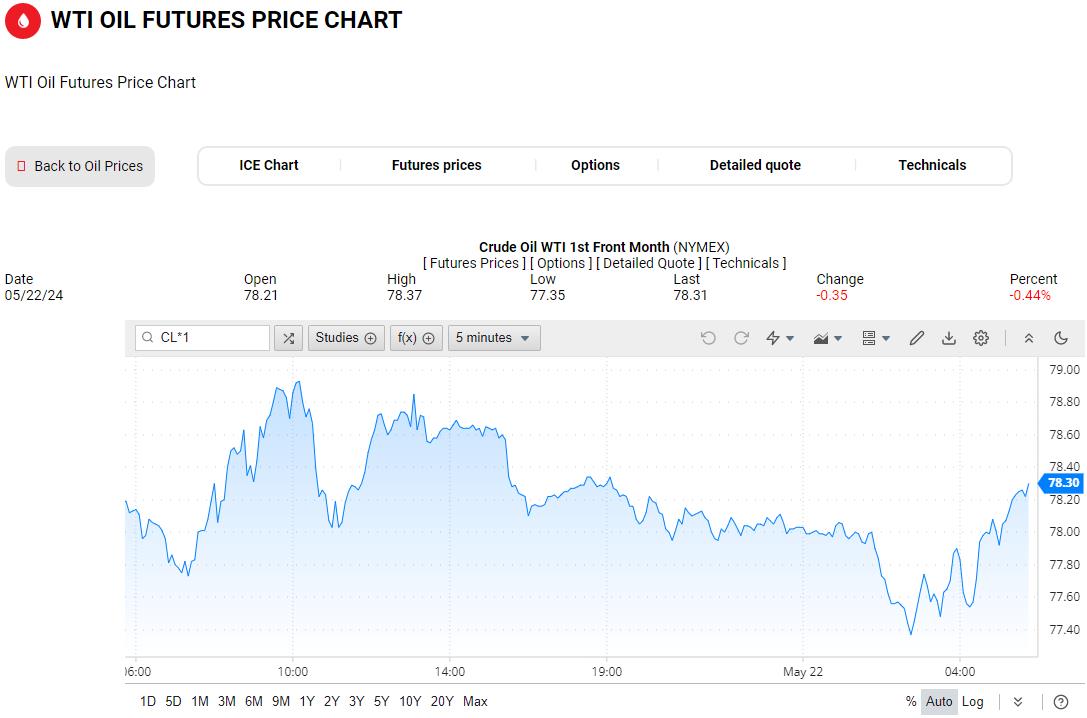
Task: Select the 1M time range
Action: (x=200, y=701)
